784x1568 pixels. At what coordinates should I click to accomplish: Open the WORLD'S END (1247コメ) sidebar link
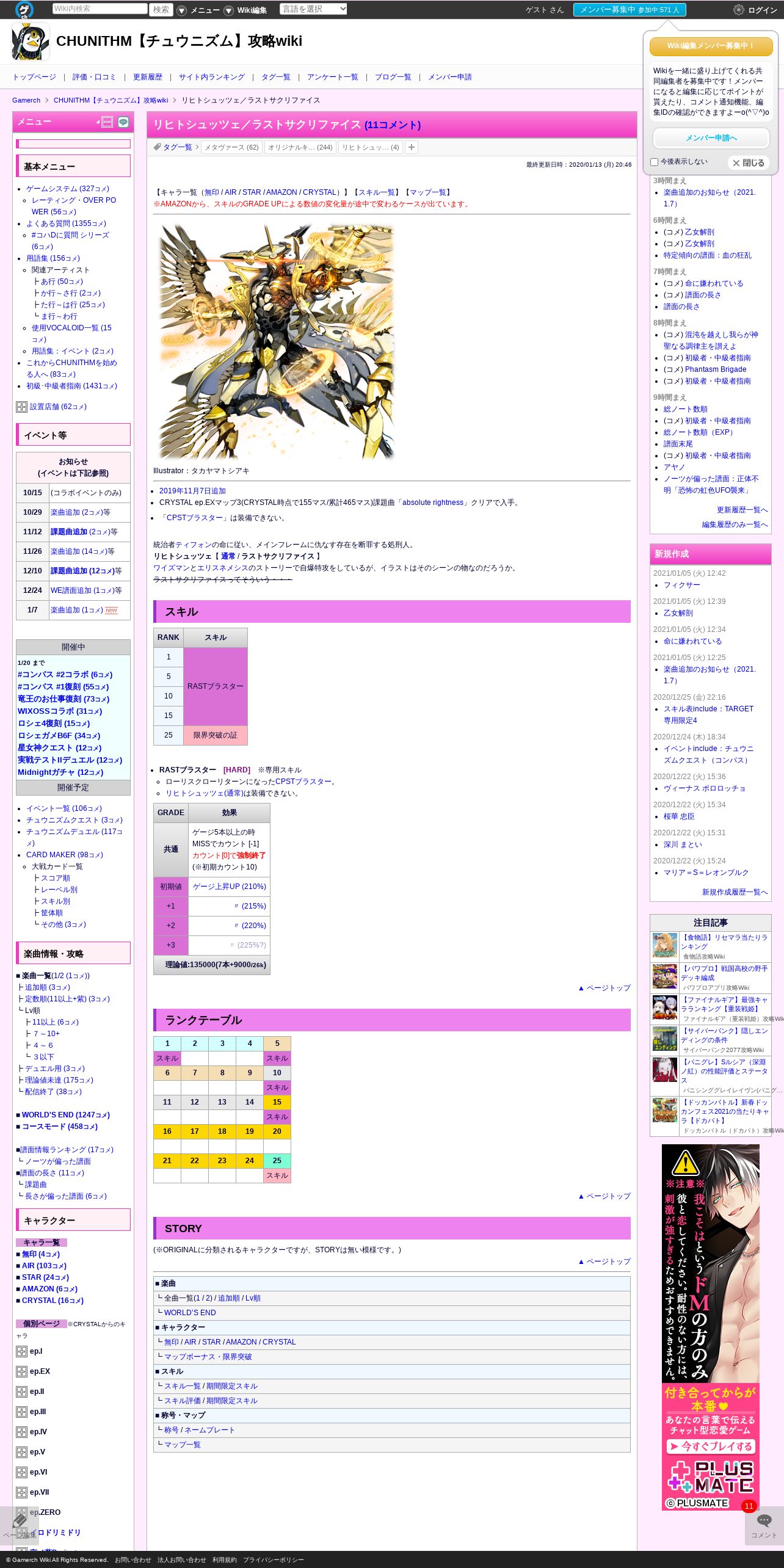pos(66,1115)
